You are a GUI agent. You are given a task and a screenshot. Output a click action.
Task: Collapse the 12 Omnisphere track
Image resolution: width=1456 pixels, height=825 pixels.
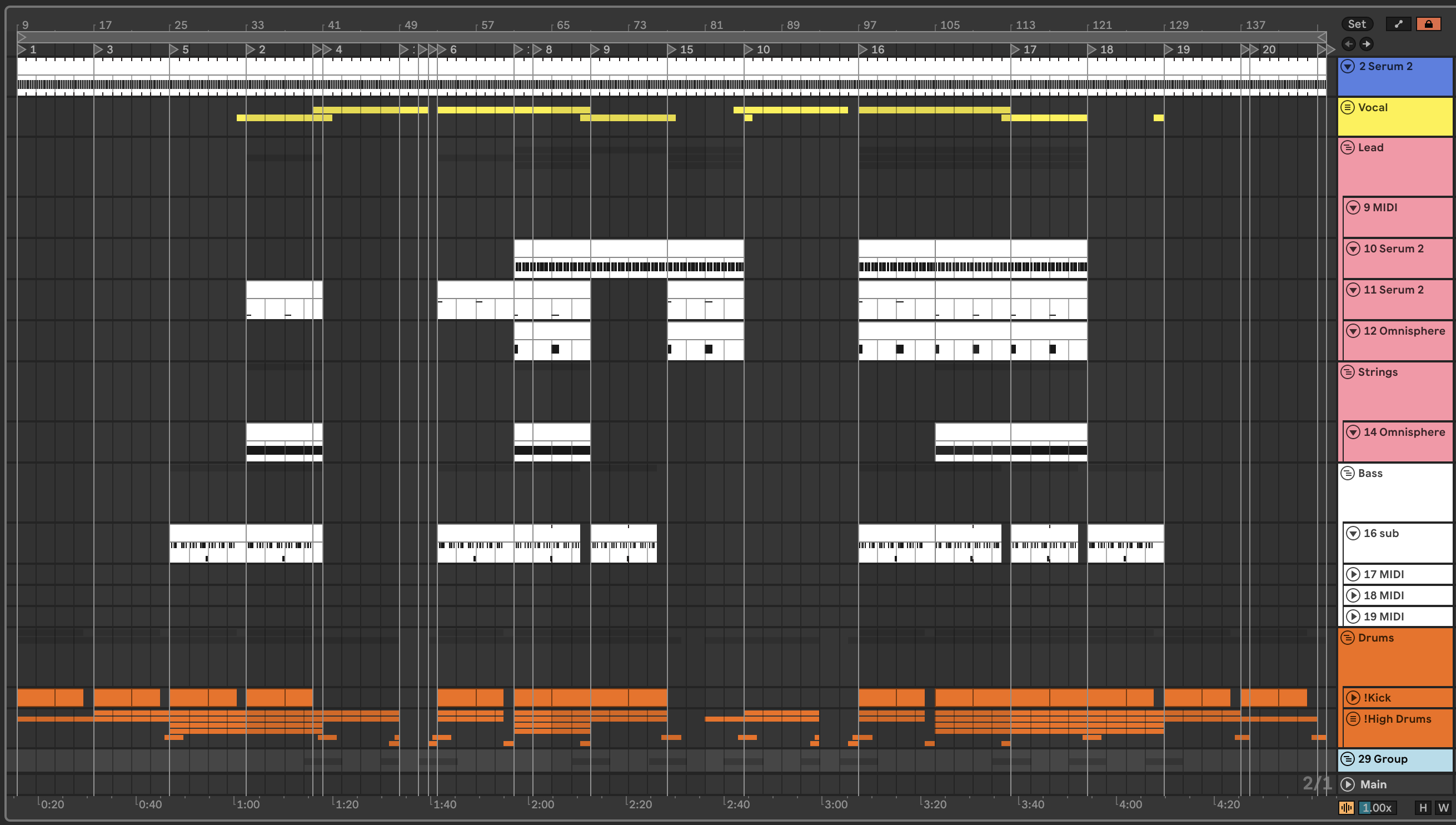tap(1354, 331)
